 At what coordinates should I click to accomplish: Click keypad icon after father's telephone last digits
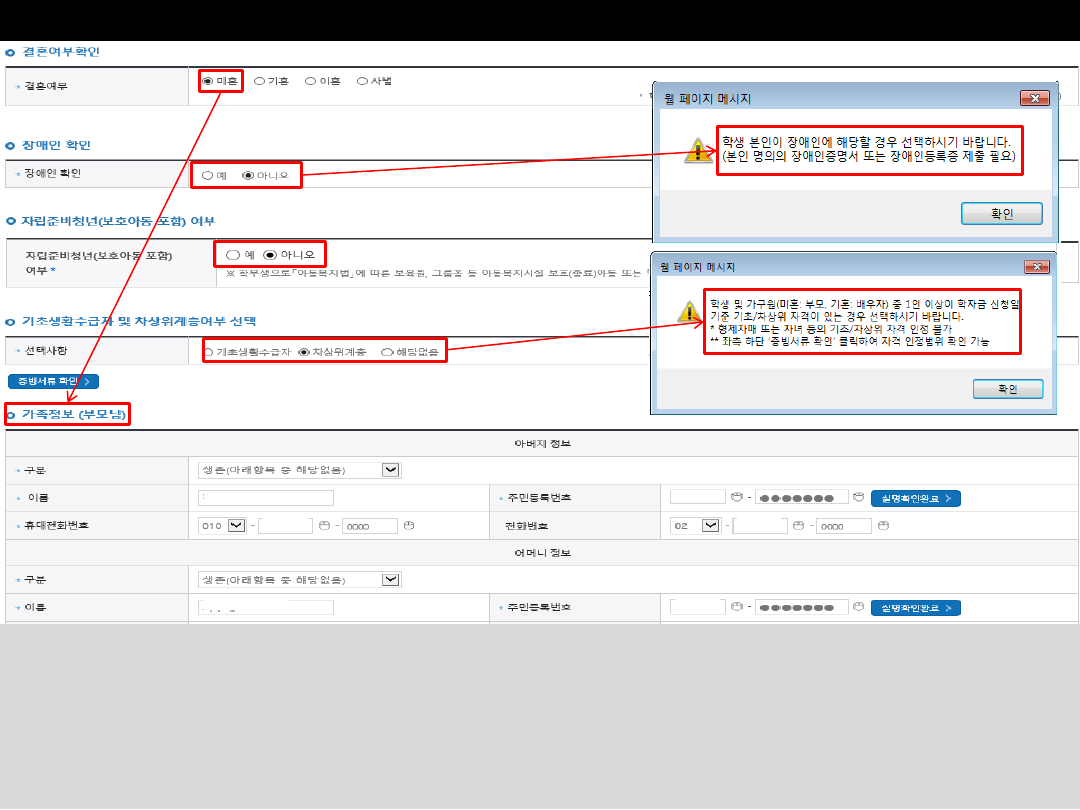pos(882,525)
